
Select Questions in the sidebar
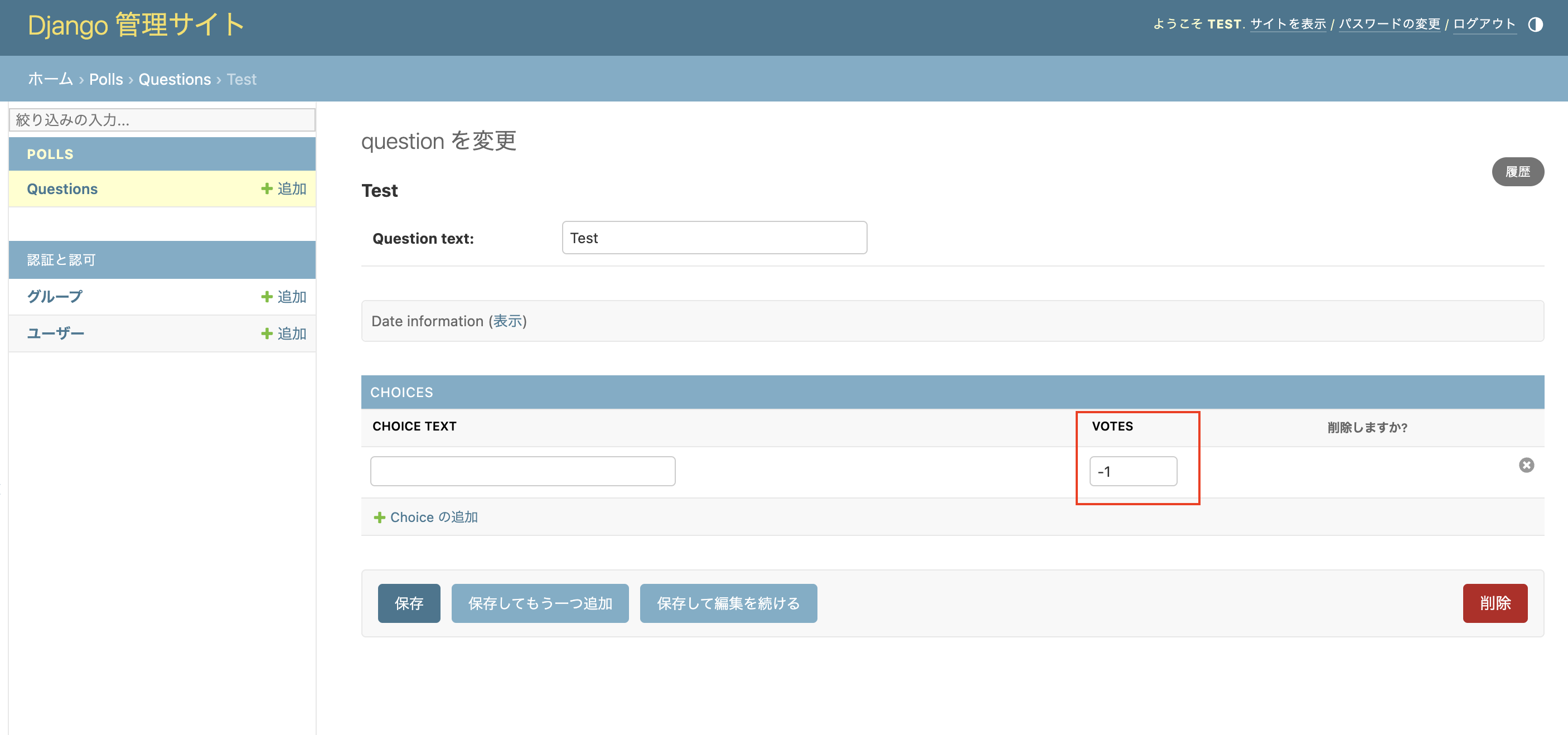[62, 189]
